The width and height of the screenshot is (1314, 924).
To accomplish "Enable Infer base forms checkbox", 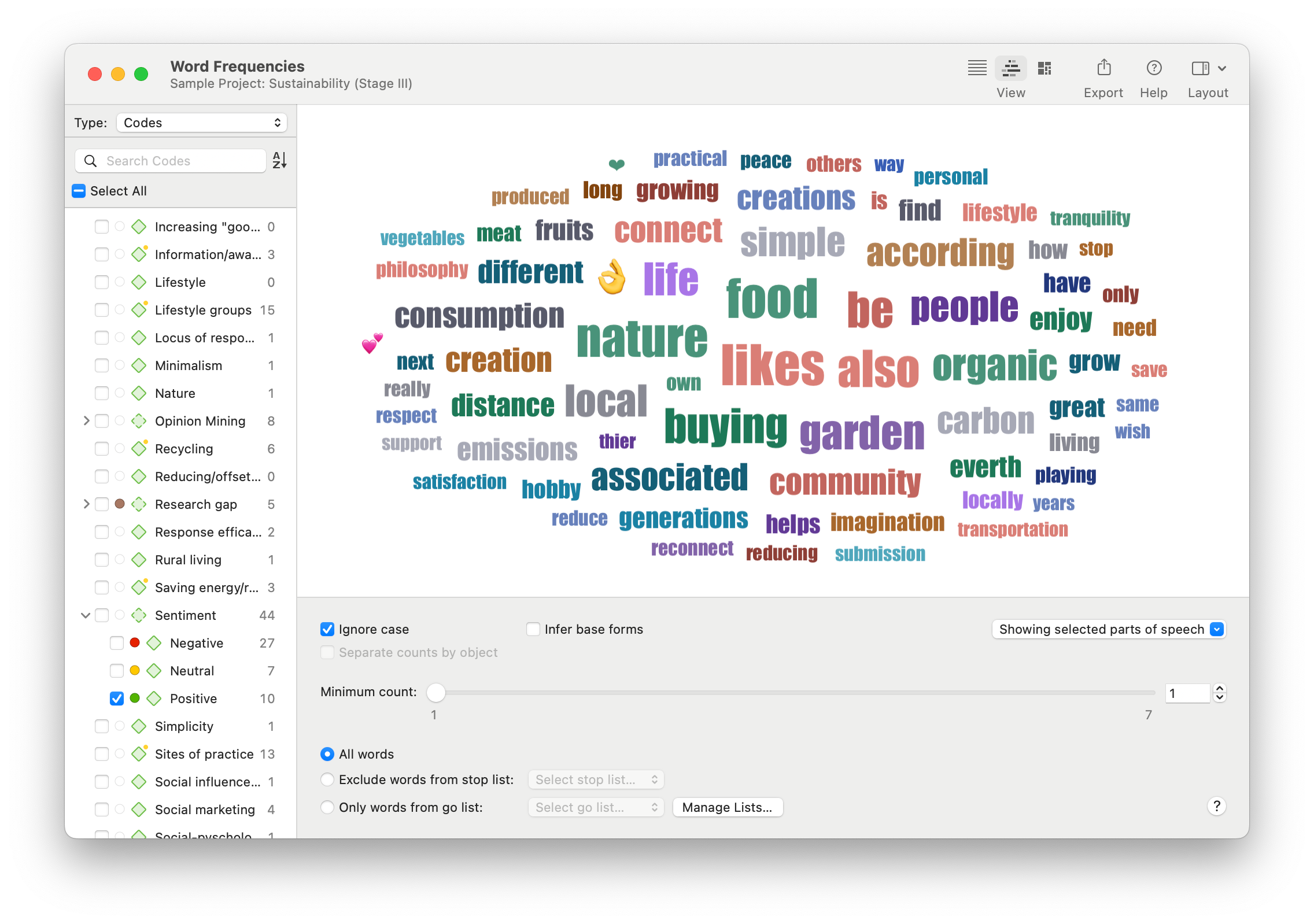I will (533, 629).
